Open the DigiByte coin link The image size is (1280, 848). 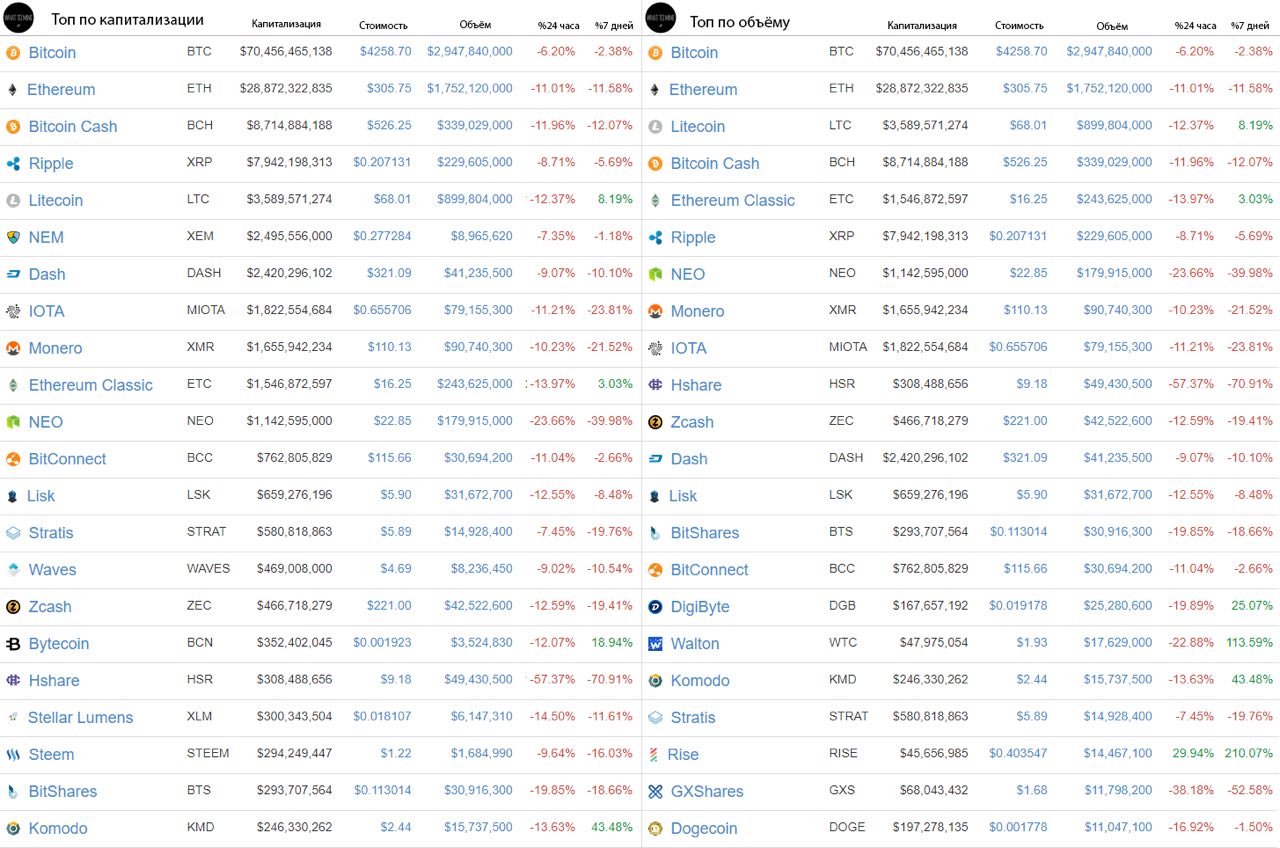(x=700, y=607)
